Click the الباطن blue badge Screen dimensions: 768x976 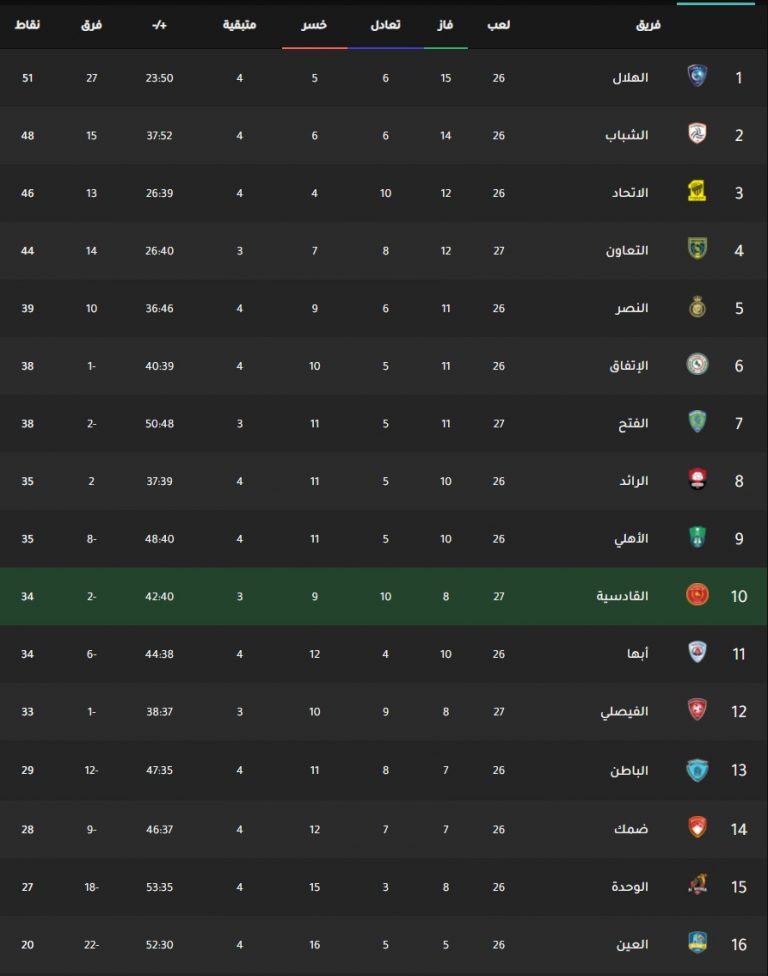[x=697, y=769]
